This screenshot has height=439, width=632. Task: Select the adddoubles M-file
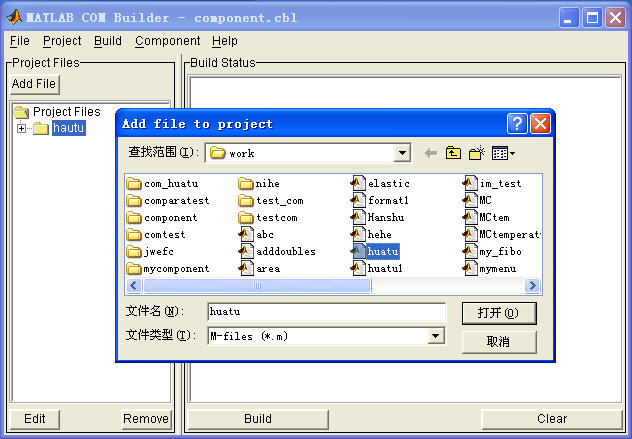pyautogui.click(x=277, y=252)
